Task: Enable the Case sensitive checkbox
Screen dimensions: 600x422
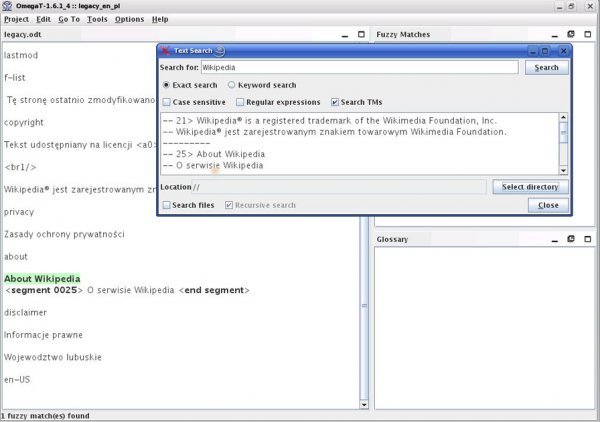Action: 167,102
